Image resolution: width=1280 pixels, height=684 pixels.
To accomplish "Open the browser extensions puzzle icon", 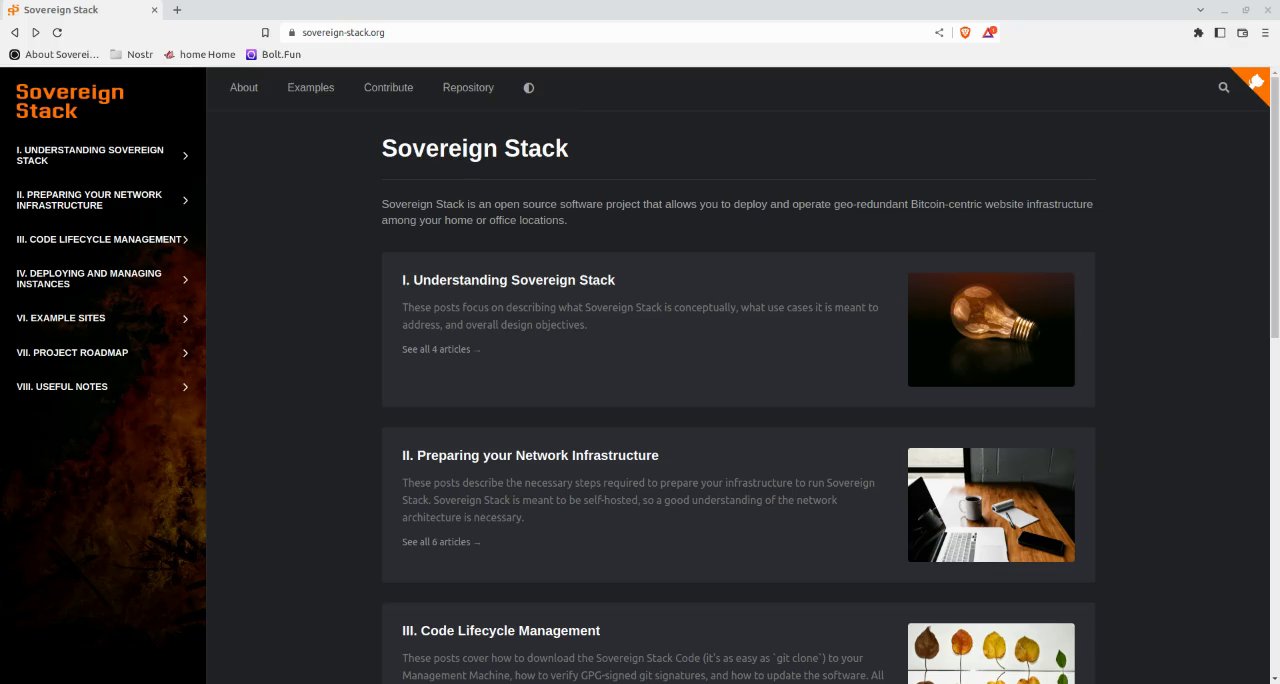I will (x=1198, y=32).
